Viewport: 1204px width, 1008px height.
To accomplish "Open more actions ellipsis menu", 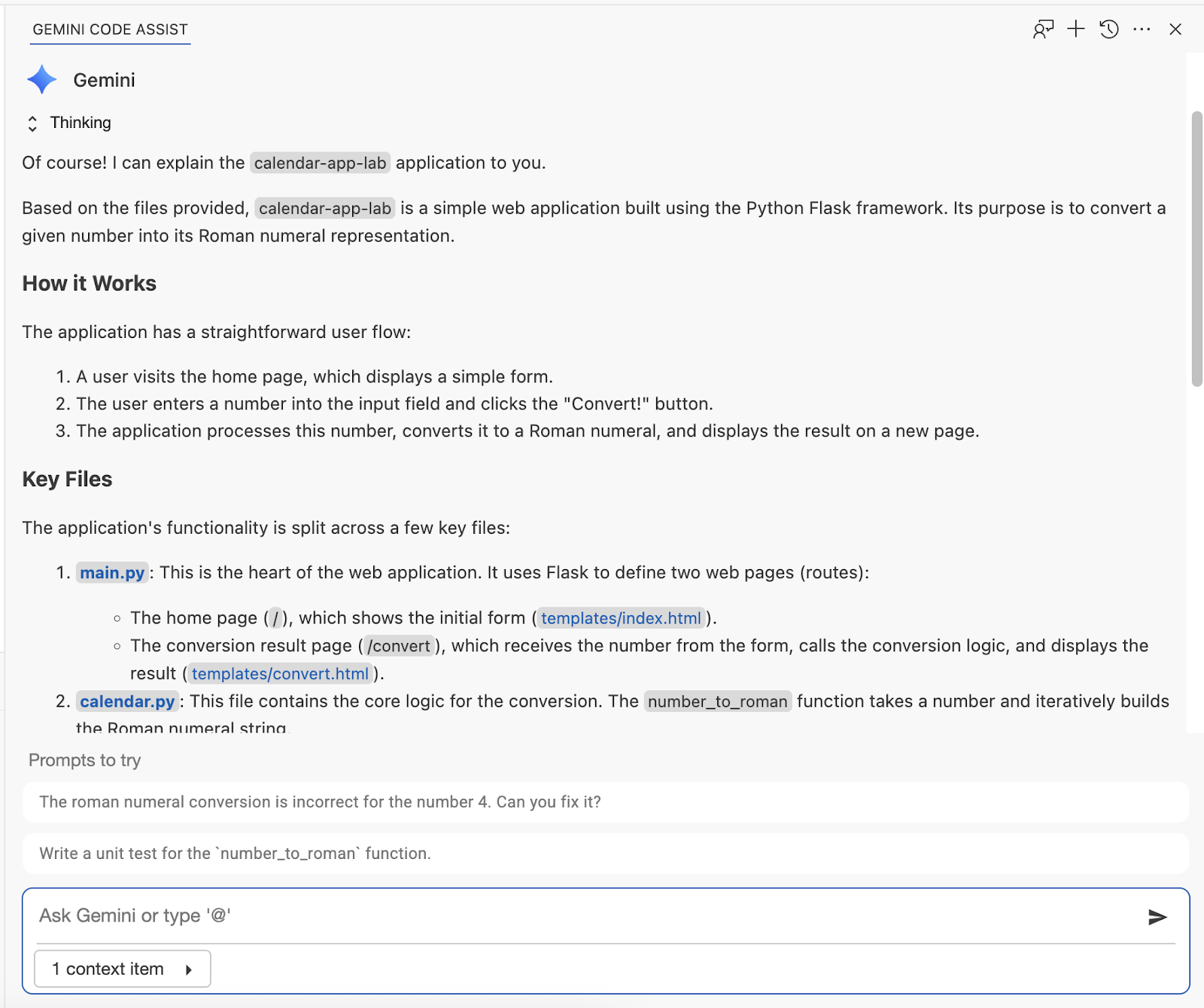I will [1142, 29].
